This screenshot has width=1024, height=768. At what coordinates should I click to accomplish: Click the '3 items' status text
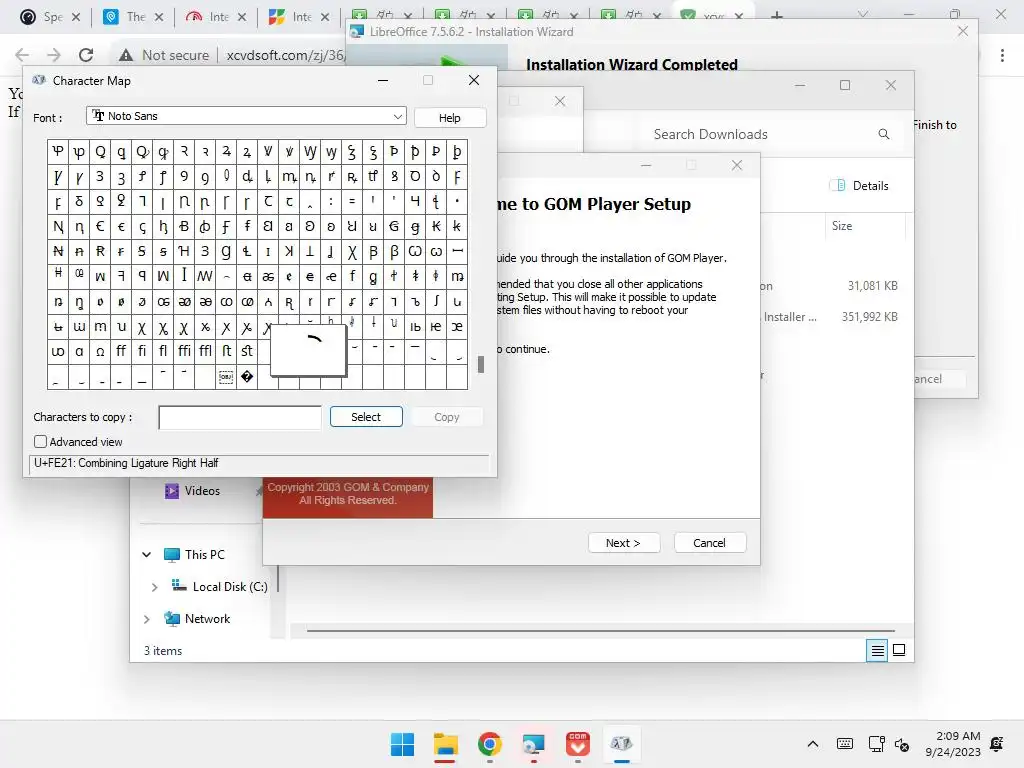pyautogui.click(x=163, y=650)
